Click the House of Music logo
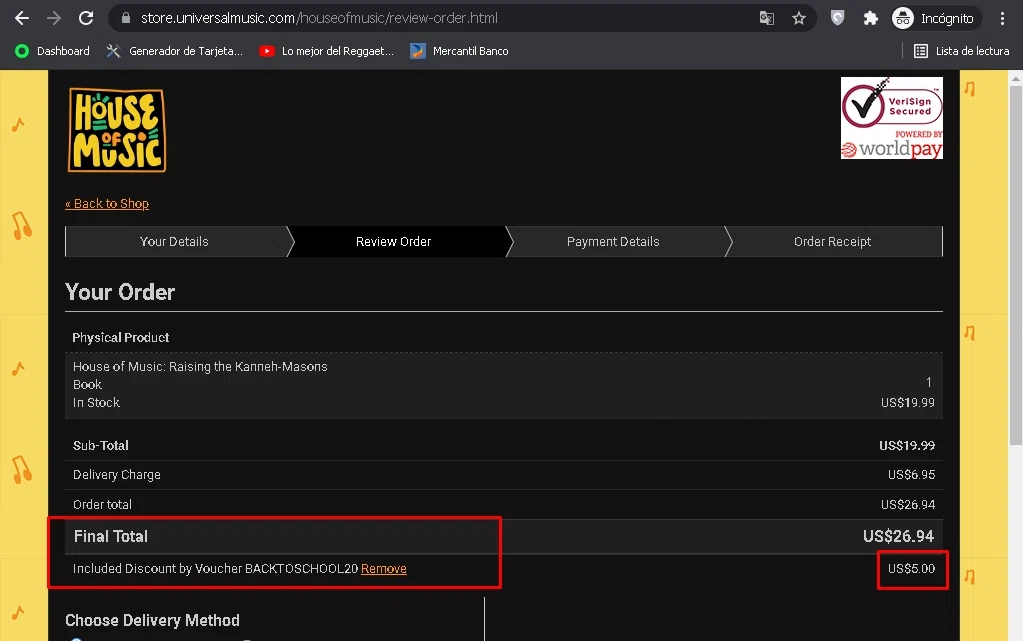 (x=117, y=131)
